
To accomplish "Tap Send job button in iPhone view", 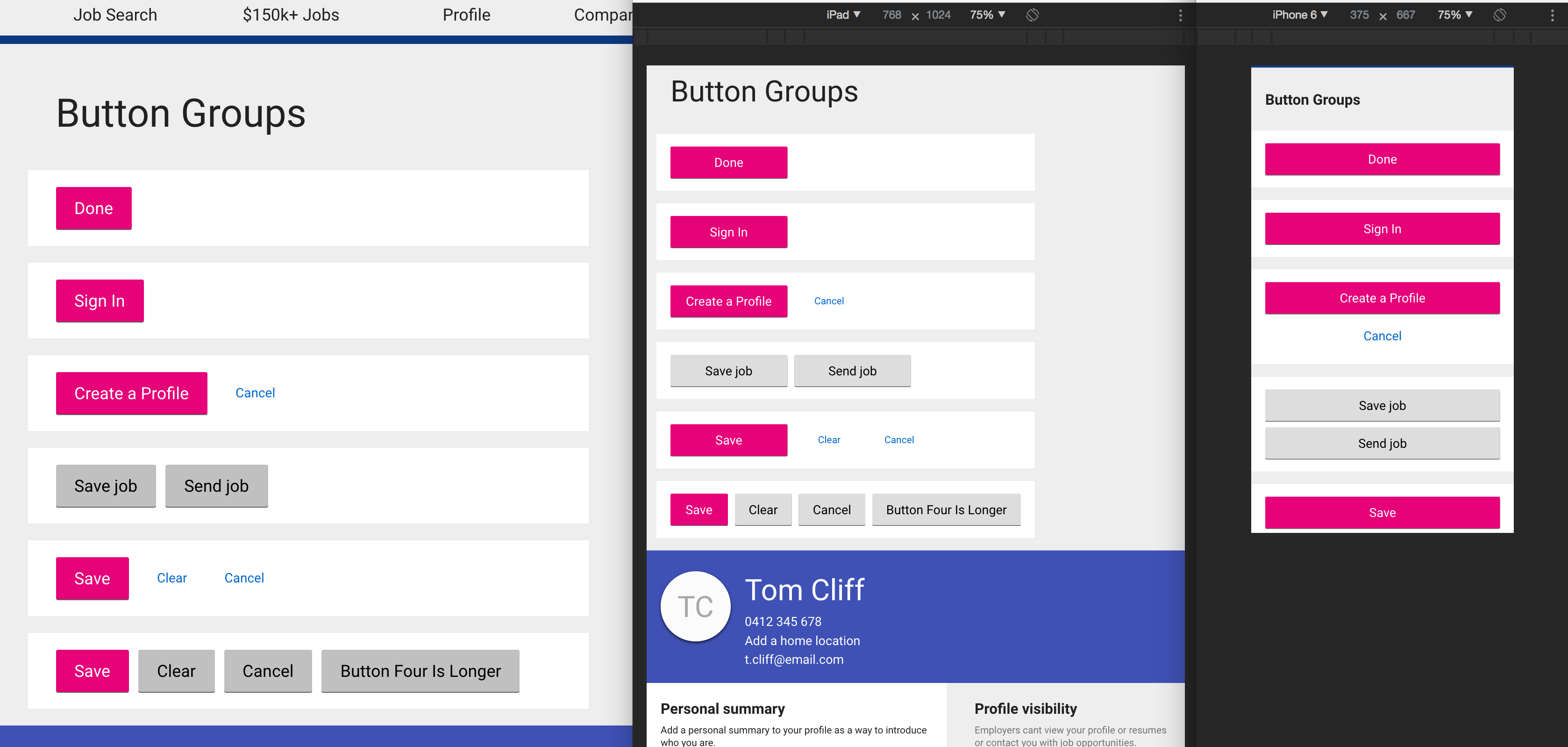I will click(x=1382, y=443).
